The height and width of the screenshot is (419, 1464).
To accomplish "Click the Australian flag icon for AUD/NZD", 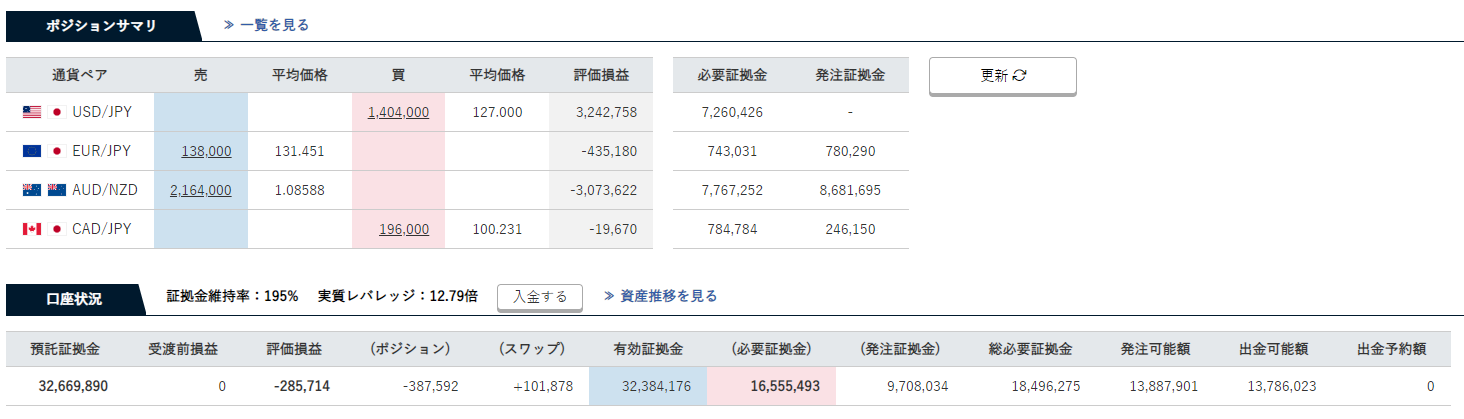I will (31, 190).
